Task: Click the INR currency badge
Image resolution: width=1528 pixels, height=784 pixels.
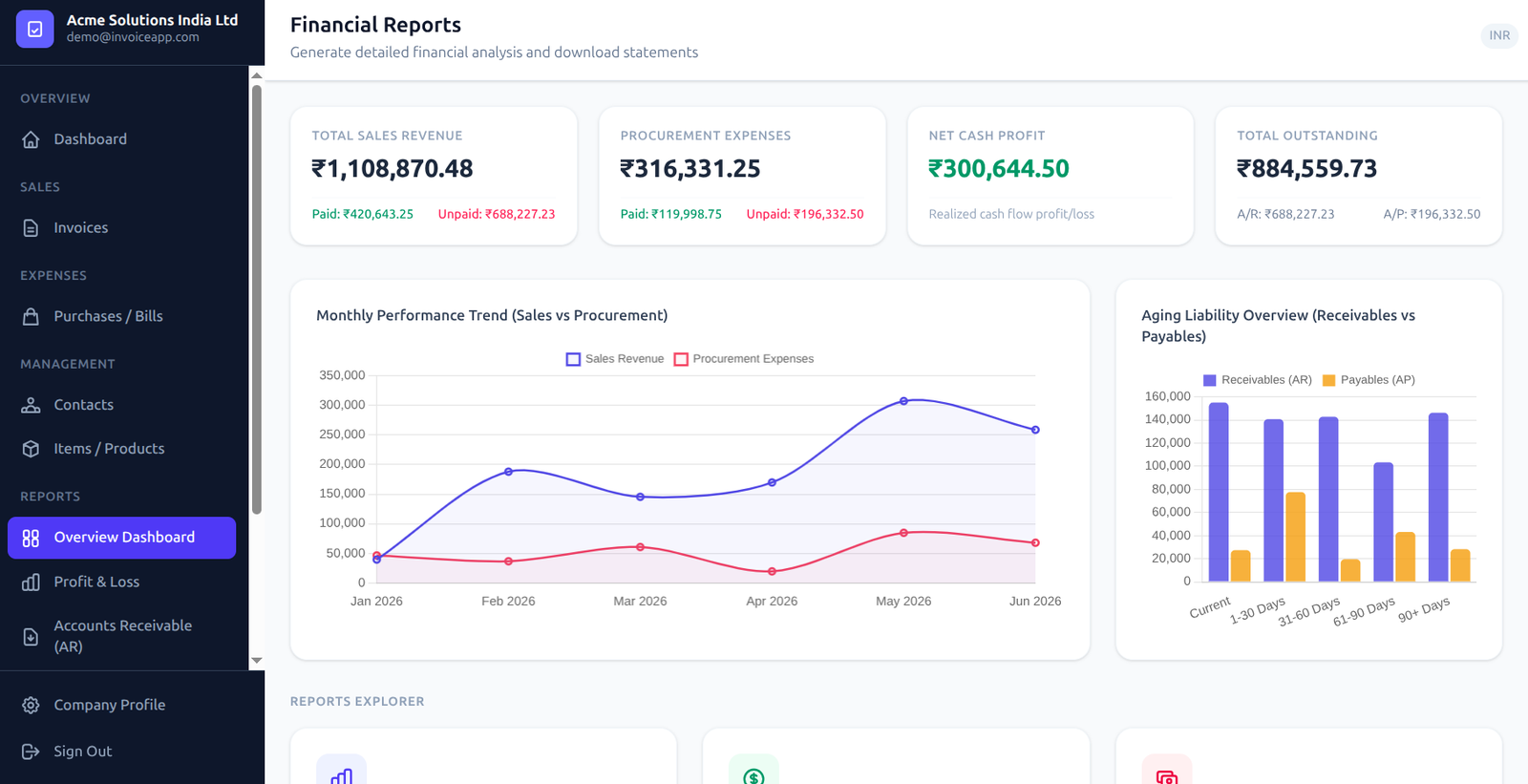Action: click(x=1499, y=35)
